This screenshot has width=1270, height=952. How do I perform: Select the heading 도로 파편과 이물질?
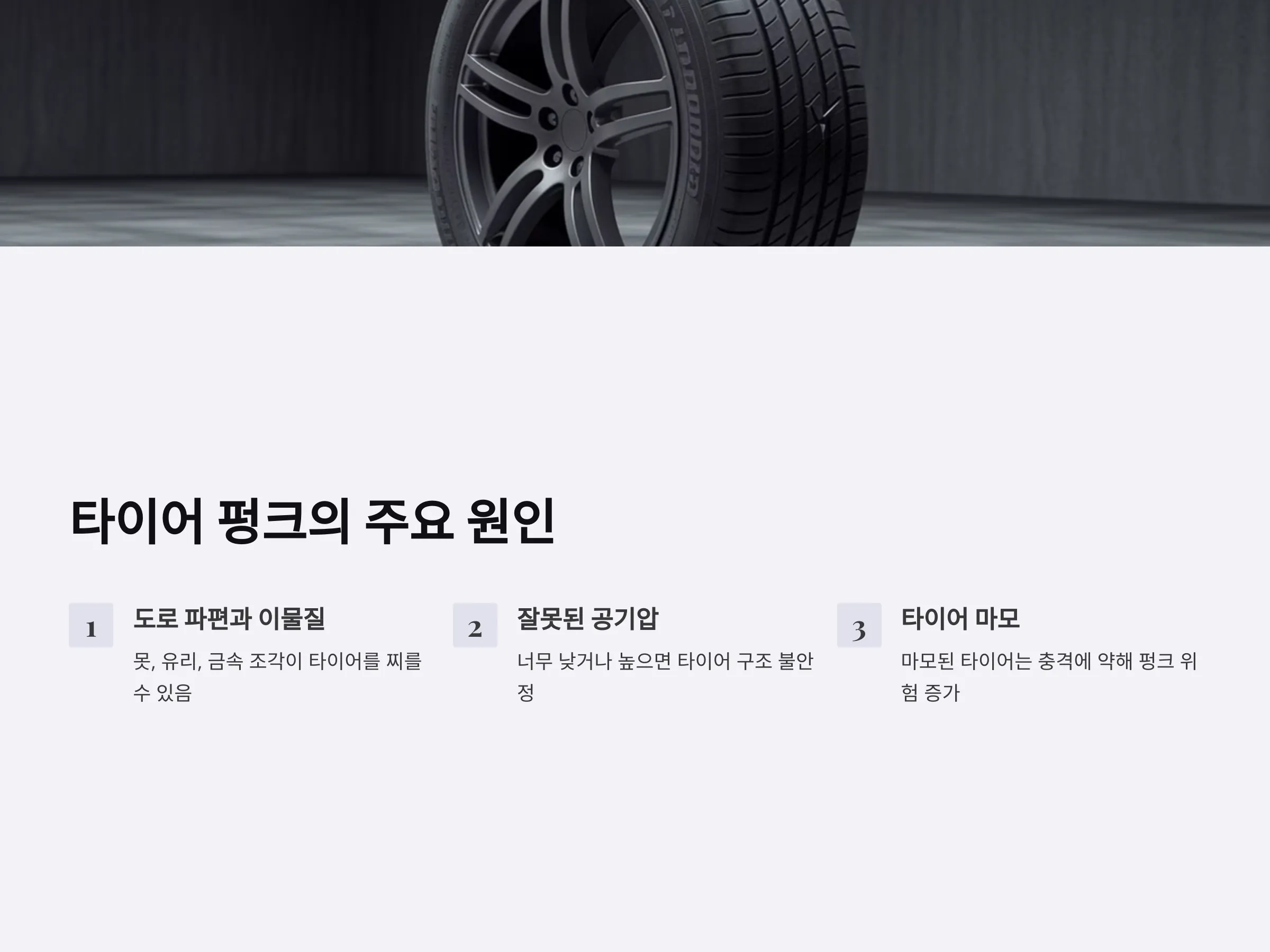tap(229, 619)
